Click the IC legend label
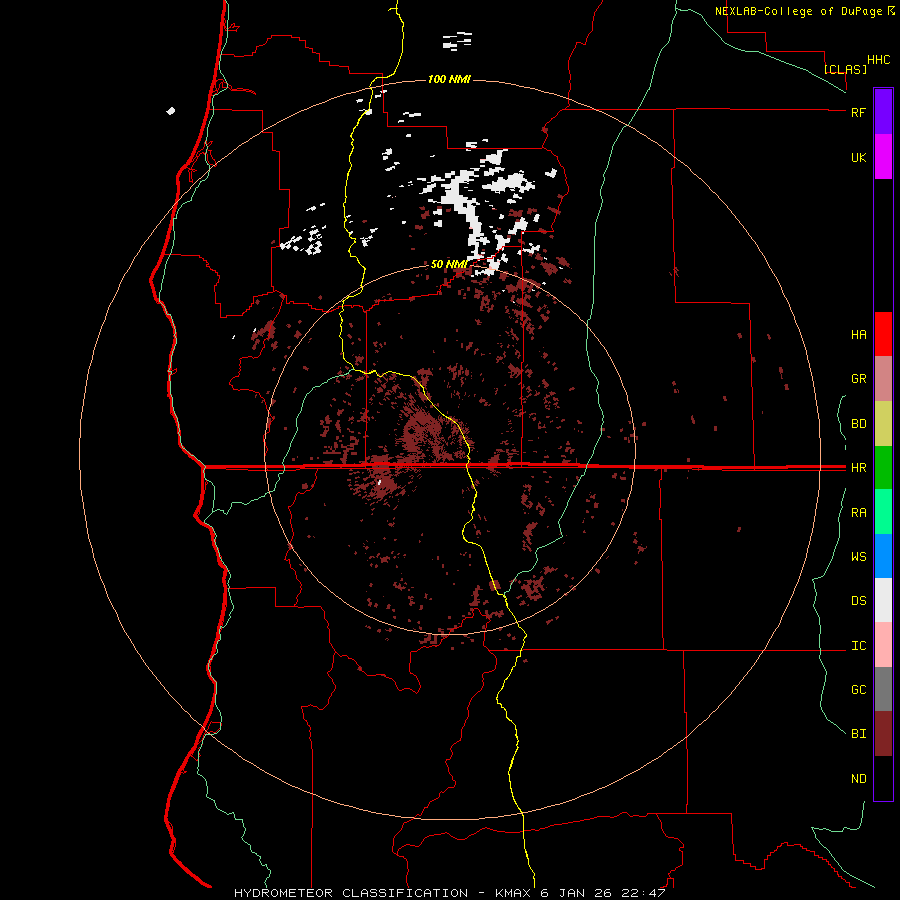 [x=858, y=646]
